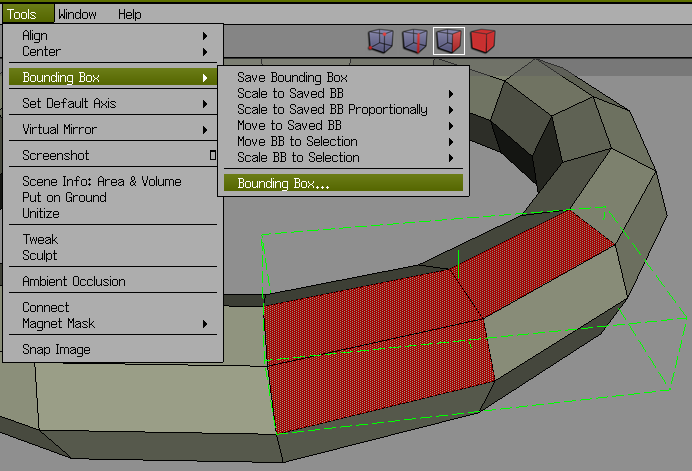Expand the Align submenu arrow
Viewport: 692px width, 471px height.
205,36
